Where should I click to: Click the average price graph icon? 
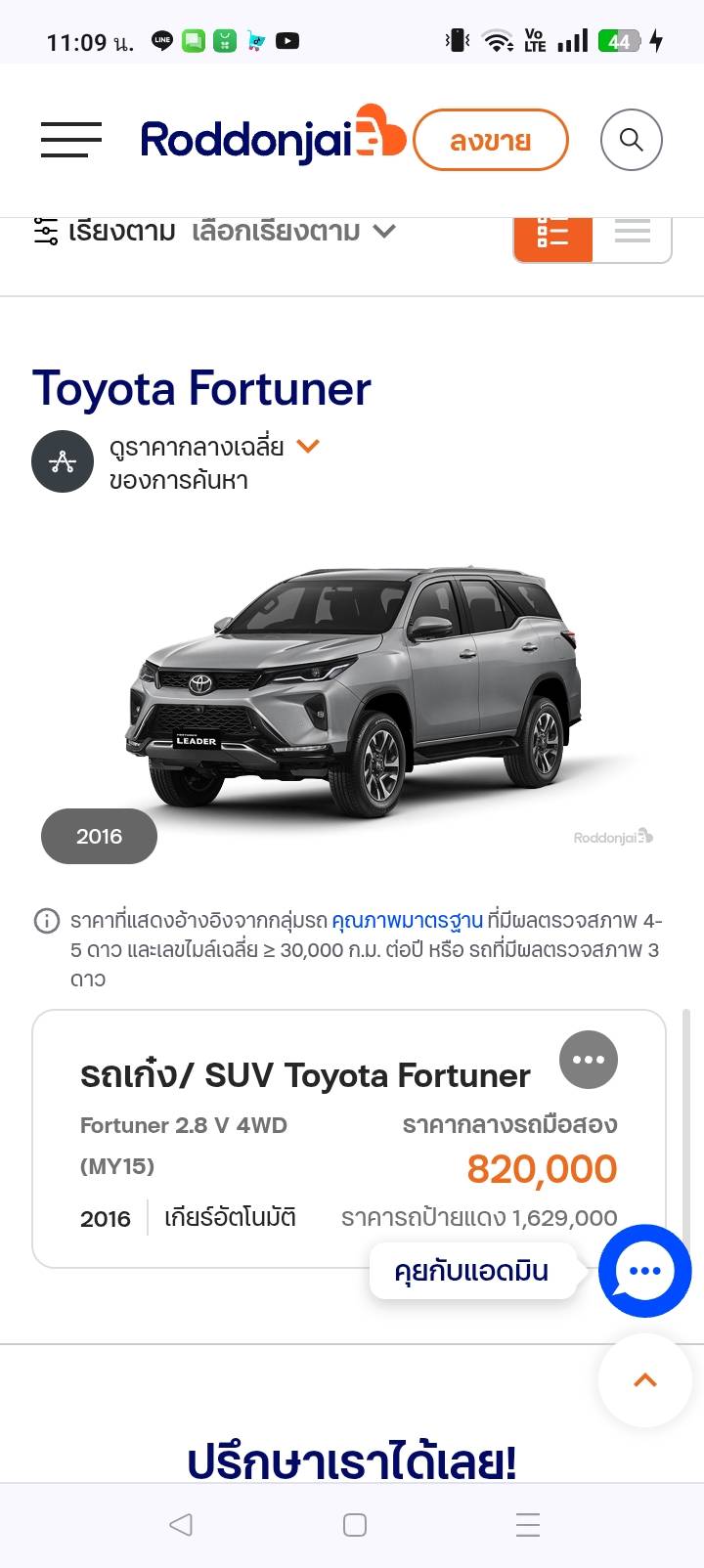click(x=63, y=461)
